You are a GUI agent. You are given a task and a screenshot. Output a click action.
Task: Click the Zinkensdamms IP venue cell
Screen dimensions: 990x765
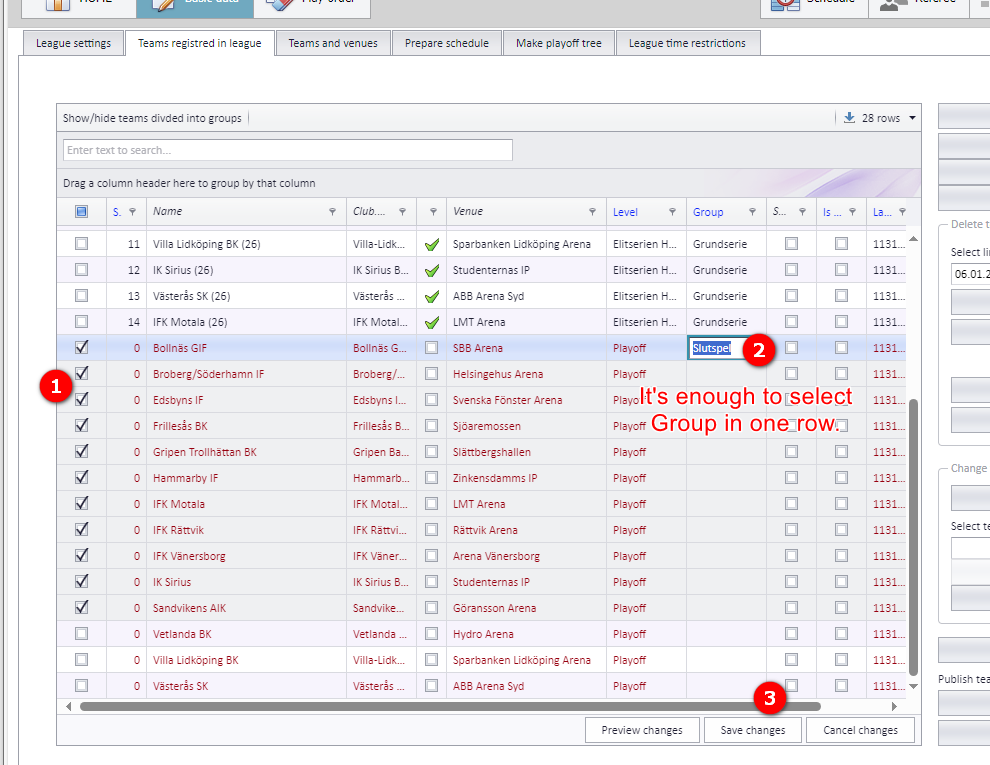pyautogui.click(x=526, y=478)
